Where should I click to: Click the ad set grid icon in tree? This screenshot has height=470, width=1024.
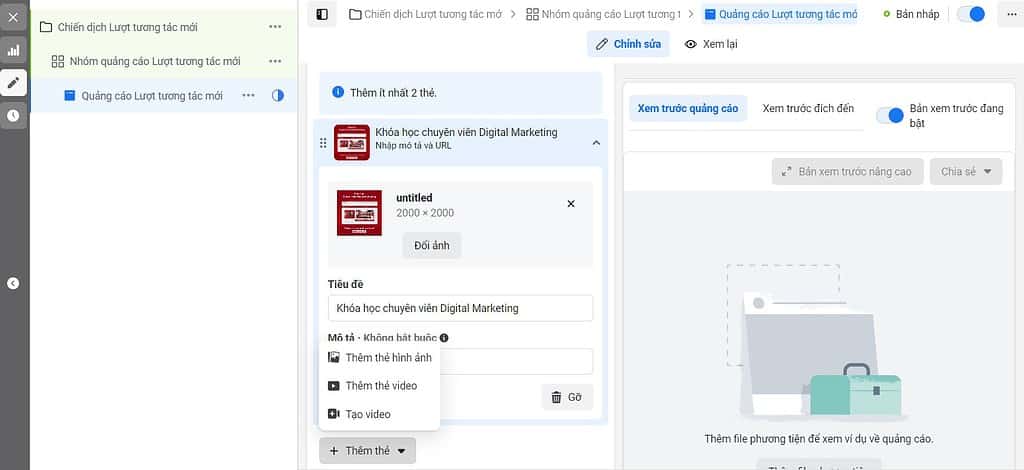click(57, 61)
